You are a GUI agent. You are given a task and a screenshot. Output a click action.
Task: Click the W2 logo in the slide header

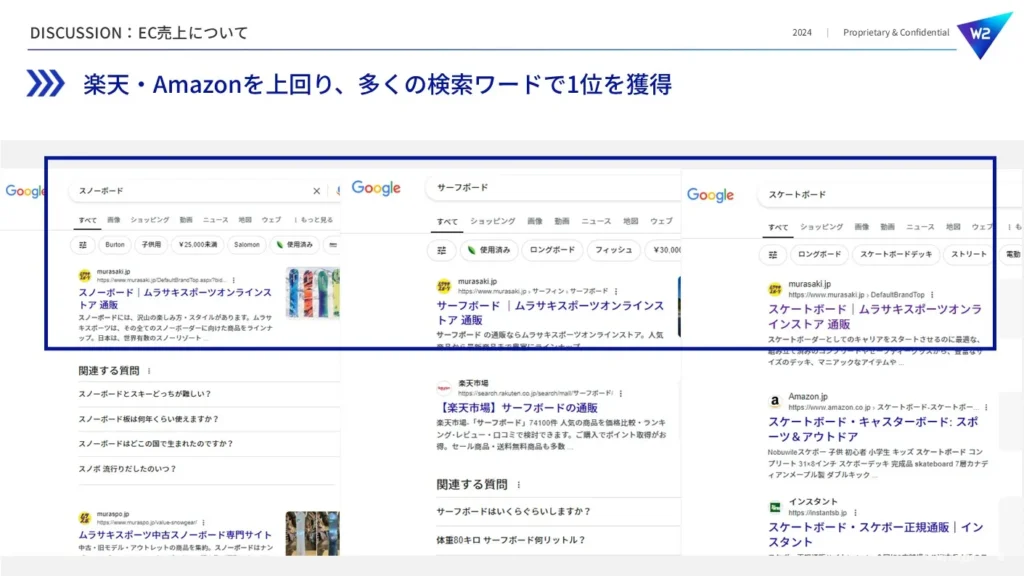coord(983,33)
